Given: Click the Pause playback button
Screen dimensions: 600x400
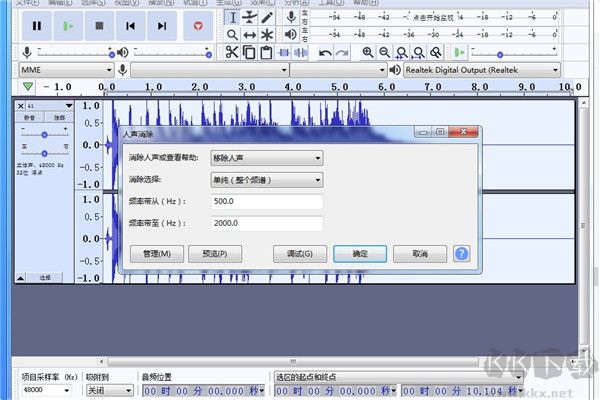Looking at the screenshot, I should tap(37, 25).
